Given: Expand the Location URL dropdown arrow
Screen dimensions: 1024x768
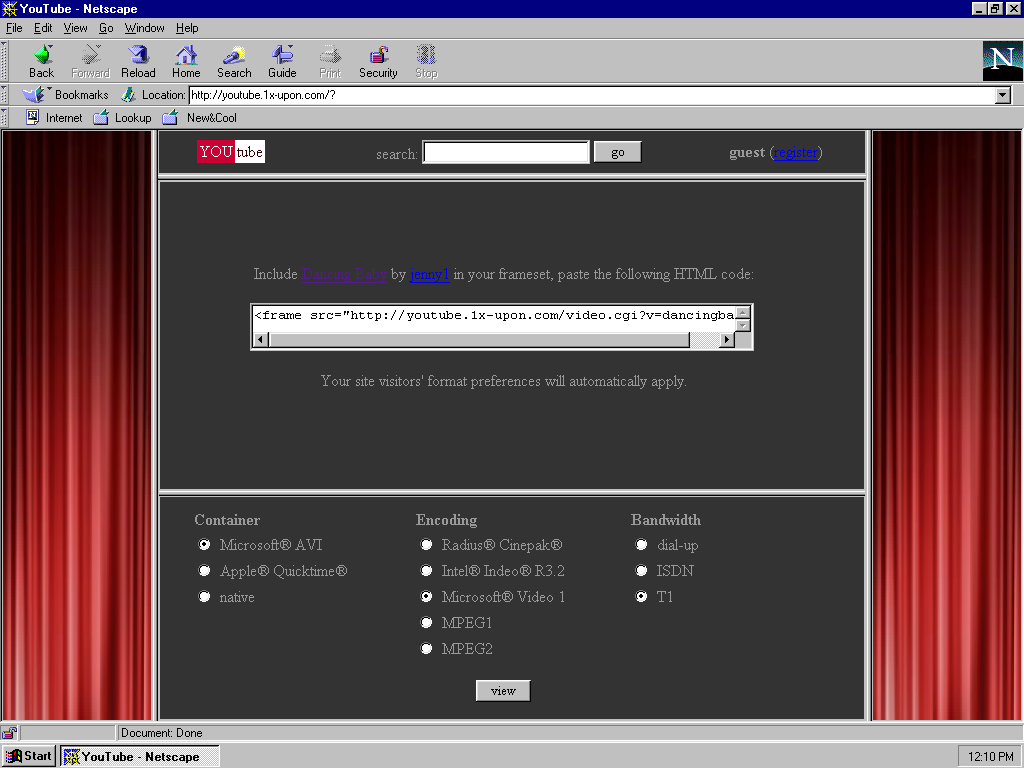Looking at the screenshot, I should coord(1003,95).
